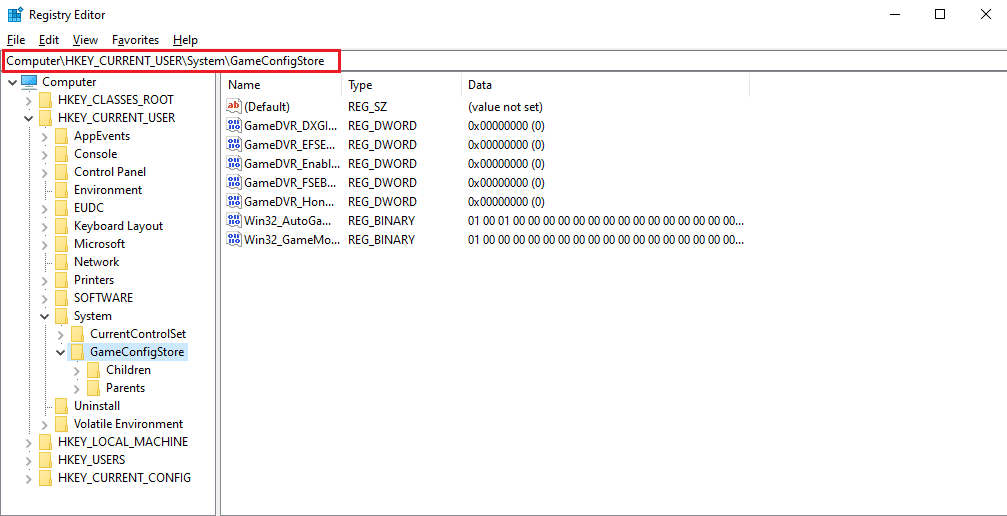The image size is (1007, 516).
Task: Select the Win32_GameMo... value name
Action: click(292, 240)
